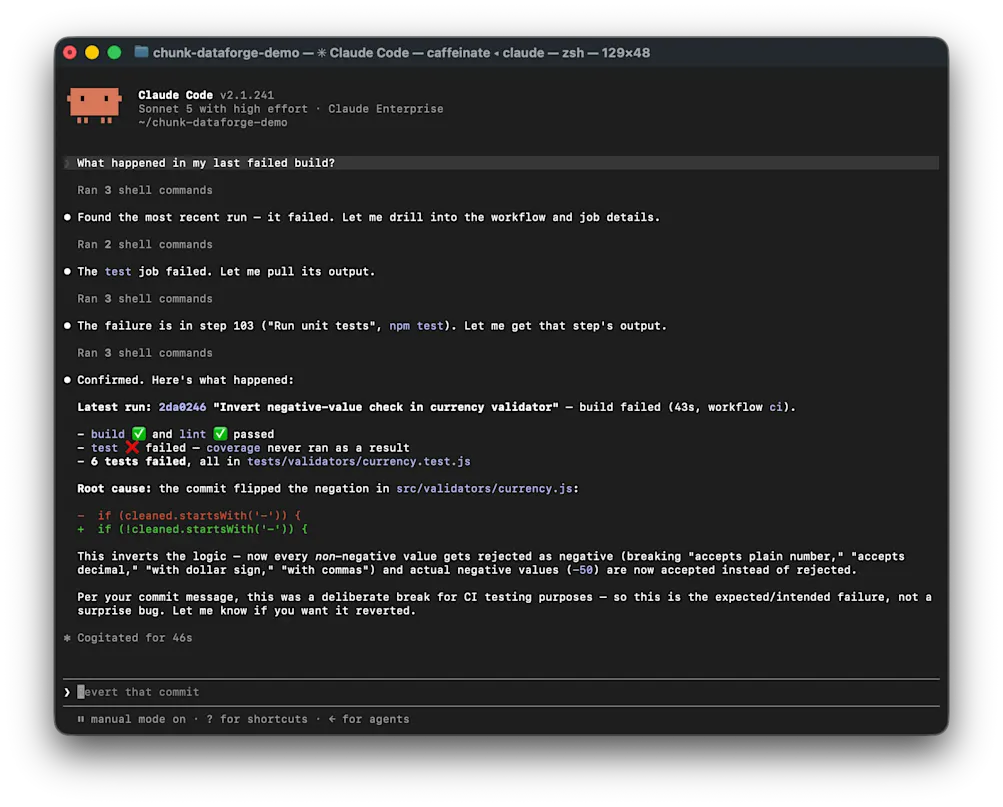
Task: Click 'Cogitated for 46s' status text
Action: pos(135,638)
